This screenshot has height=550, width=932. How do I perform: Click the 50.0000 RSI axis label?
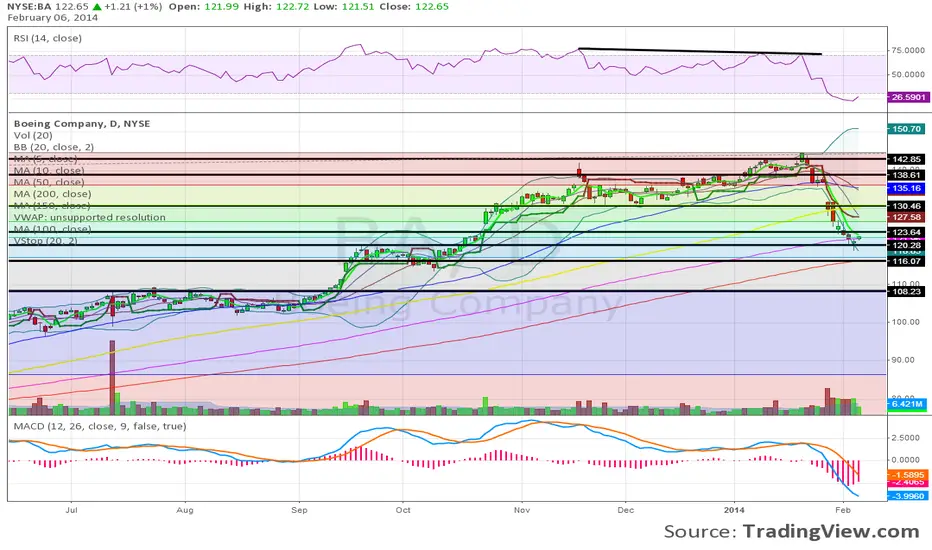point(907,74)
